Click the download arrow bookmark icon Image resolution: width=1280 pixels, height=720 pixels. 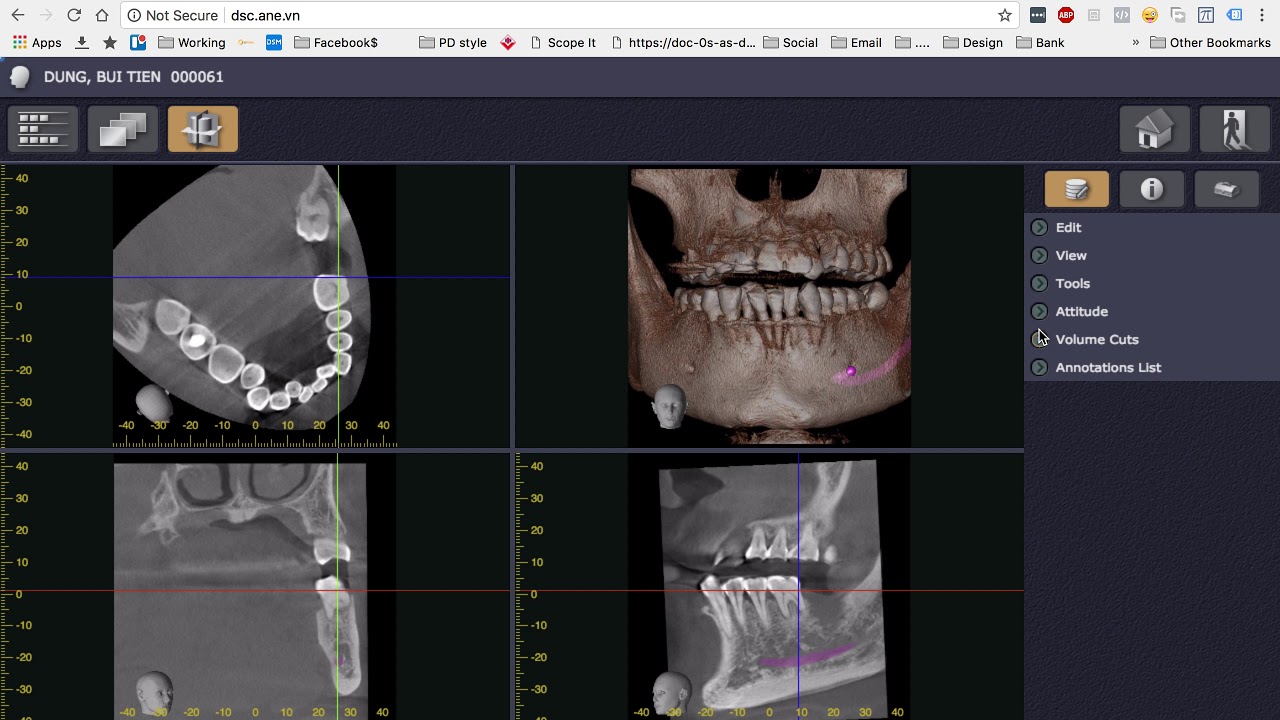pos(82,43)
